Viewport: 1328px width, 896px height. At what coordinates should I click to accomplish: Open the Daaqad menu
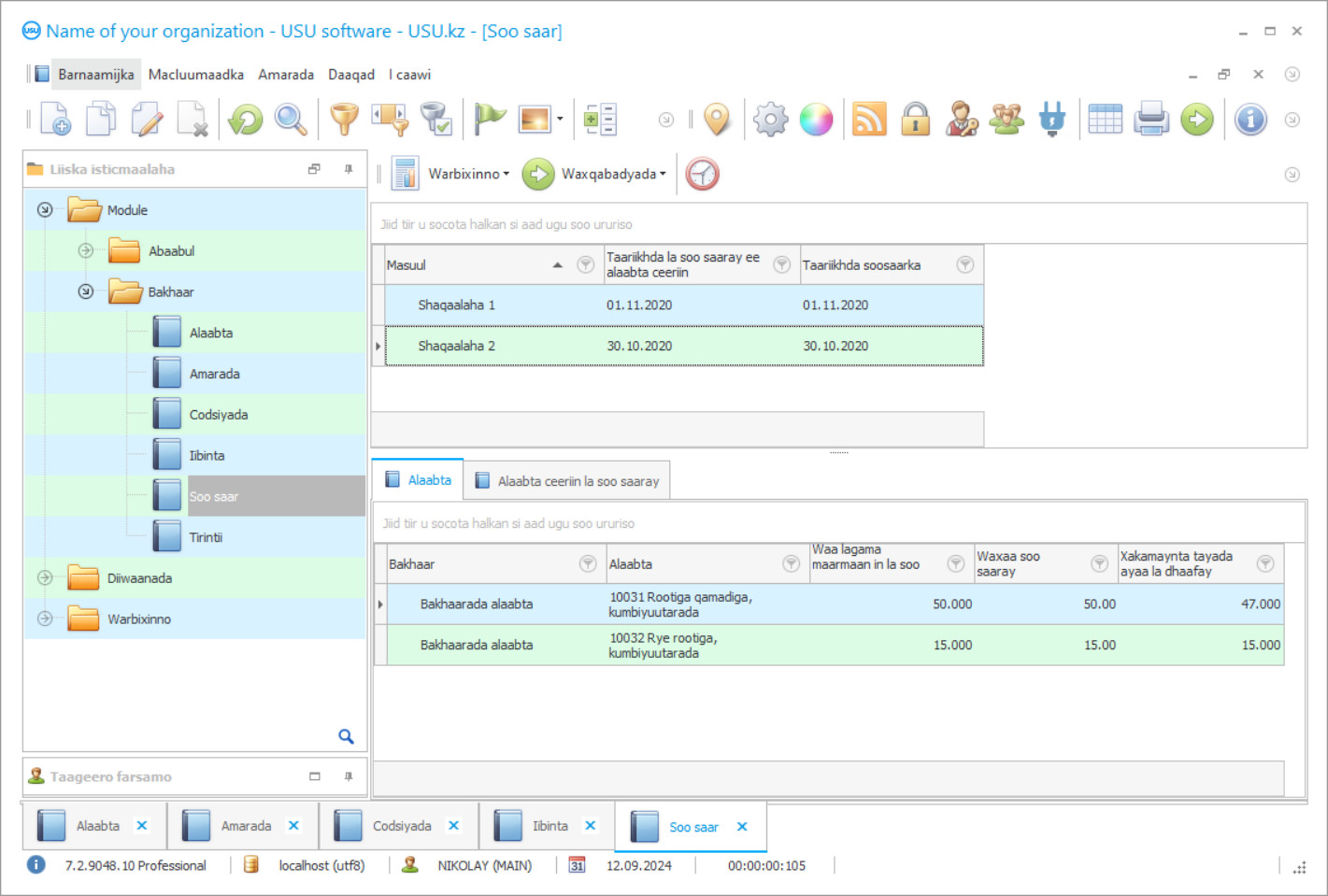351,75
